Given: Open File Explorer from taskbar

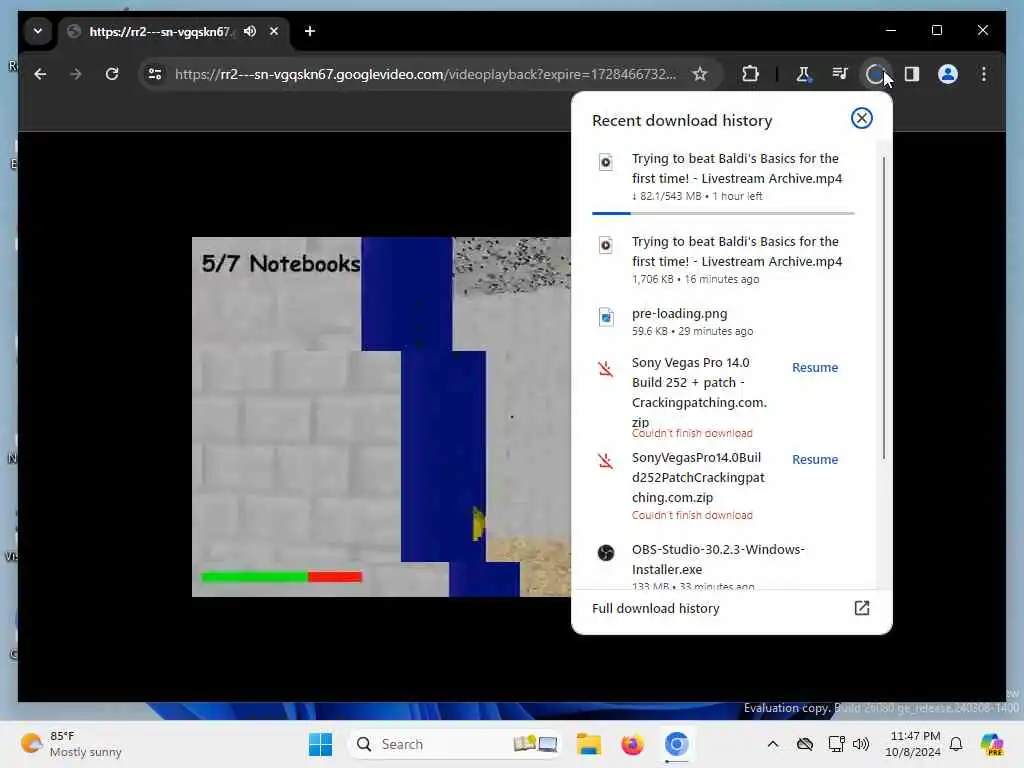Looking at the screenshot, I should point(588,744).
